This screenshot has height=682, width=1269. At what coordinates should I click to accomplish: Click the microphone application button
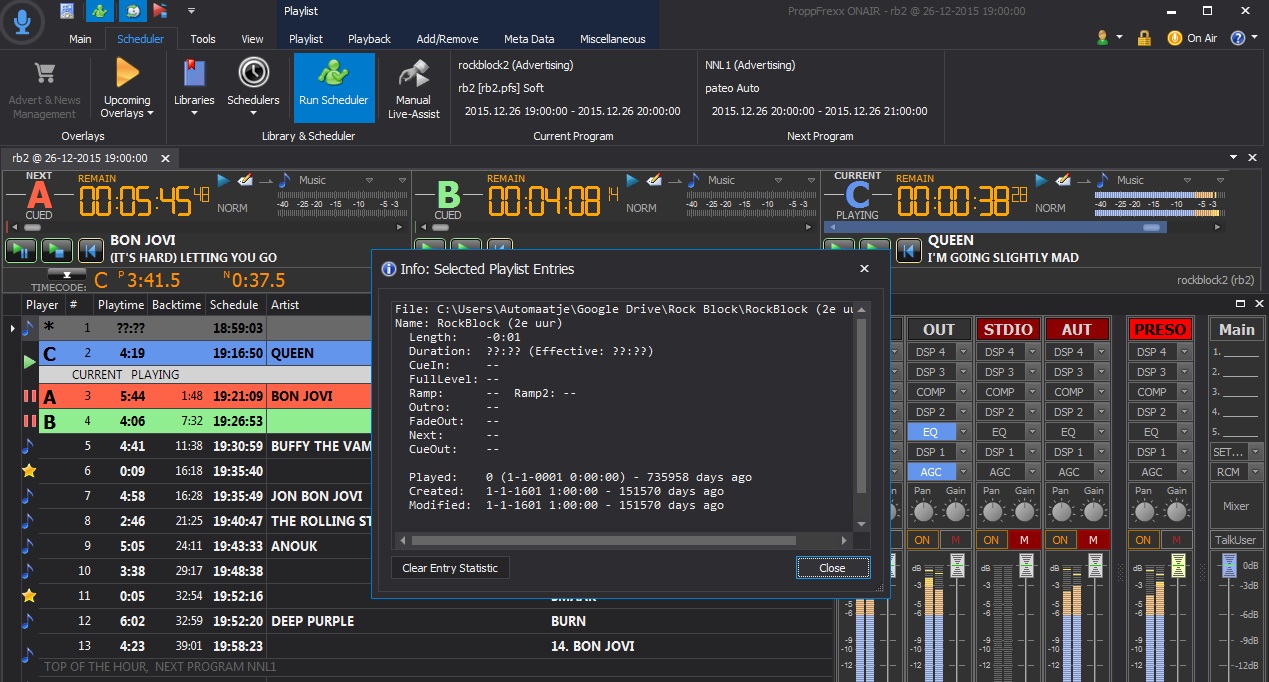pyautogui.click(x=22, y=22)
